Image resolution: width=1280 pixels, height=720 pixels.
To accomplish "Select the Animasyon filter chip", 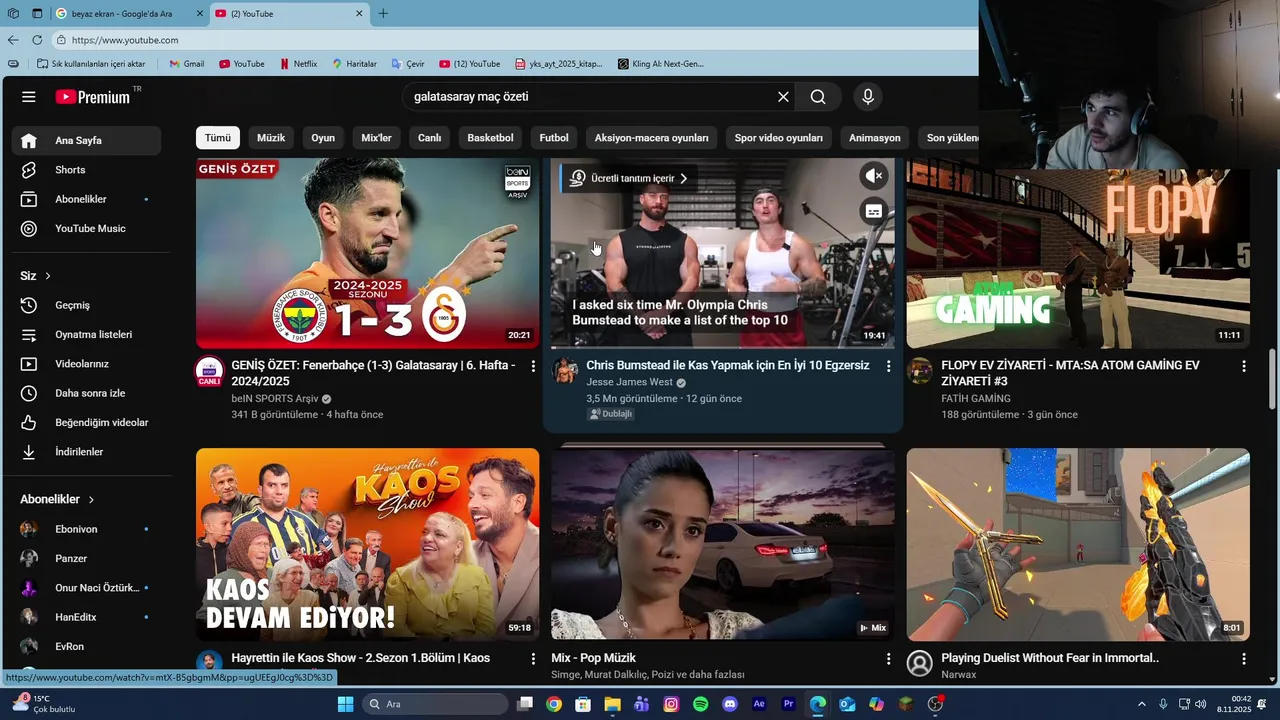I will click(875, 138).
